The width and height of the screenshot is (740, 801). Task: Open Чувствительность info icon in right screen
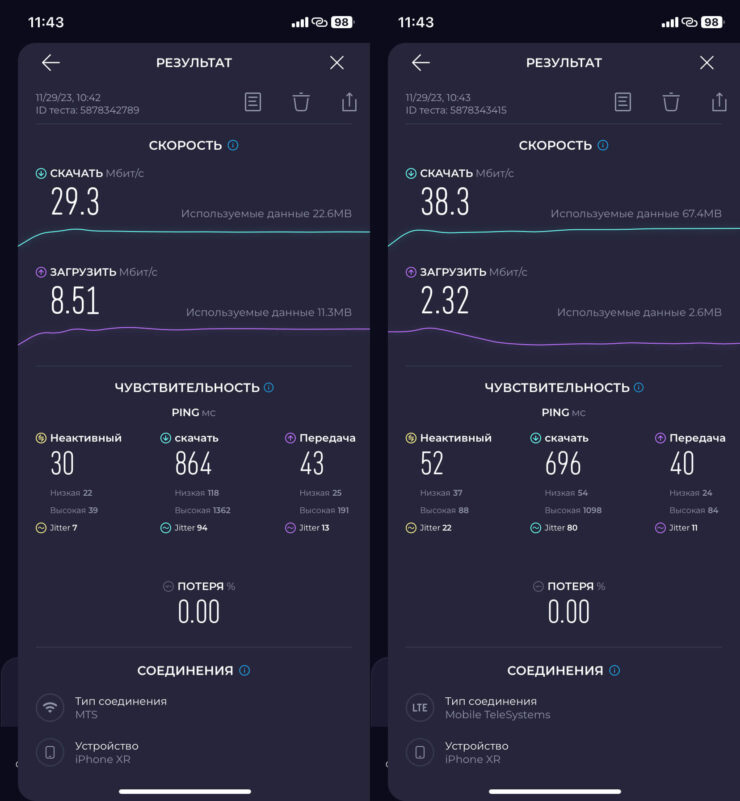tap(639, 387)
